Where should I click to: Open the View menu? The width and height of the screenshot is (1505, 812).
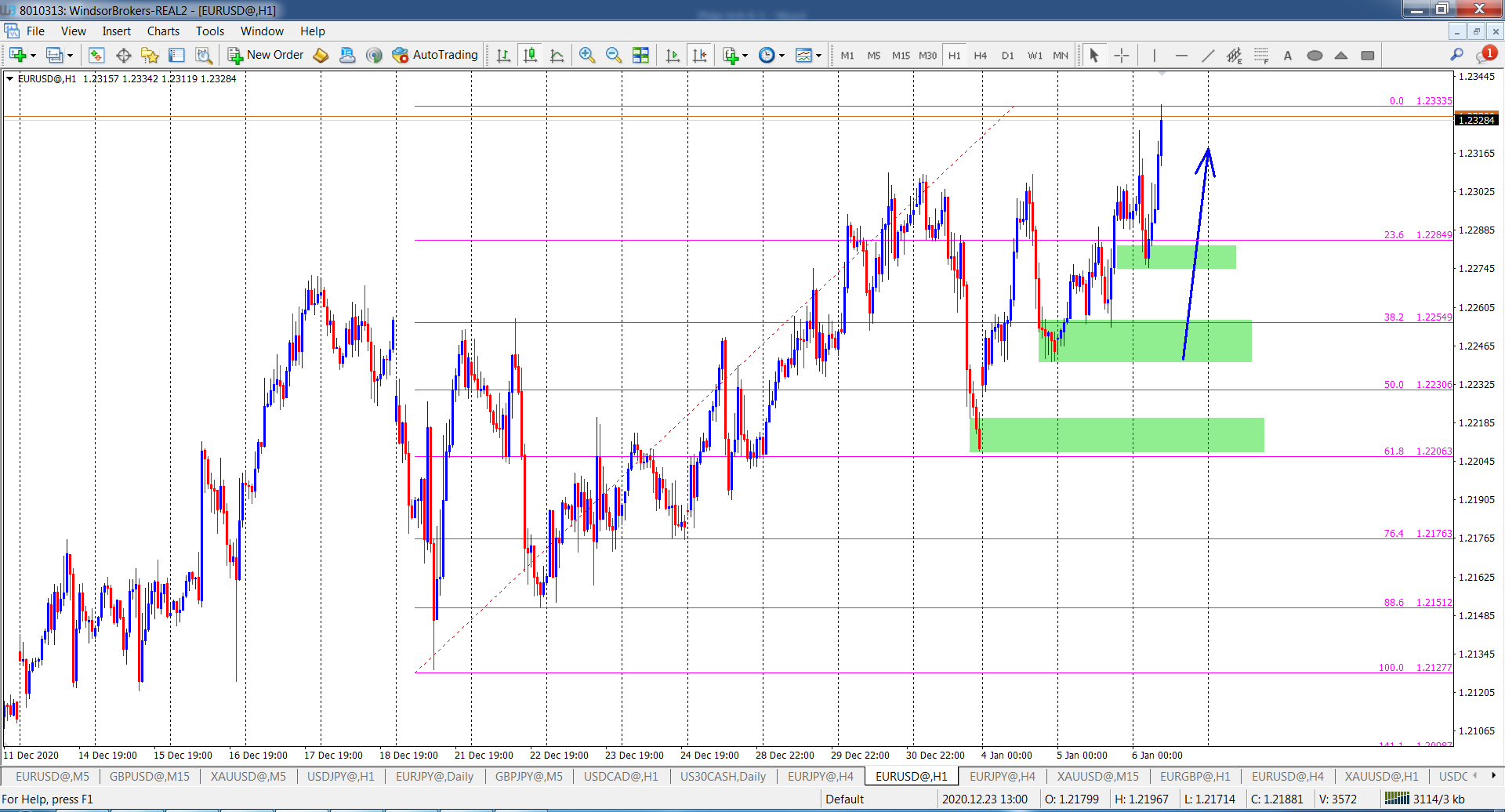(74, 31)
